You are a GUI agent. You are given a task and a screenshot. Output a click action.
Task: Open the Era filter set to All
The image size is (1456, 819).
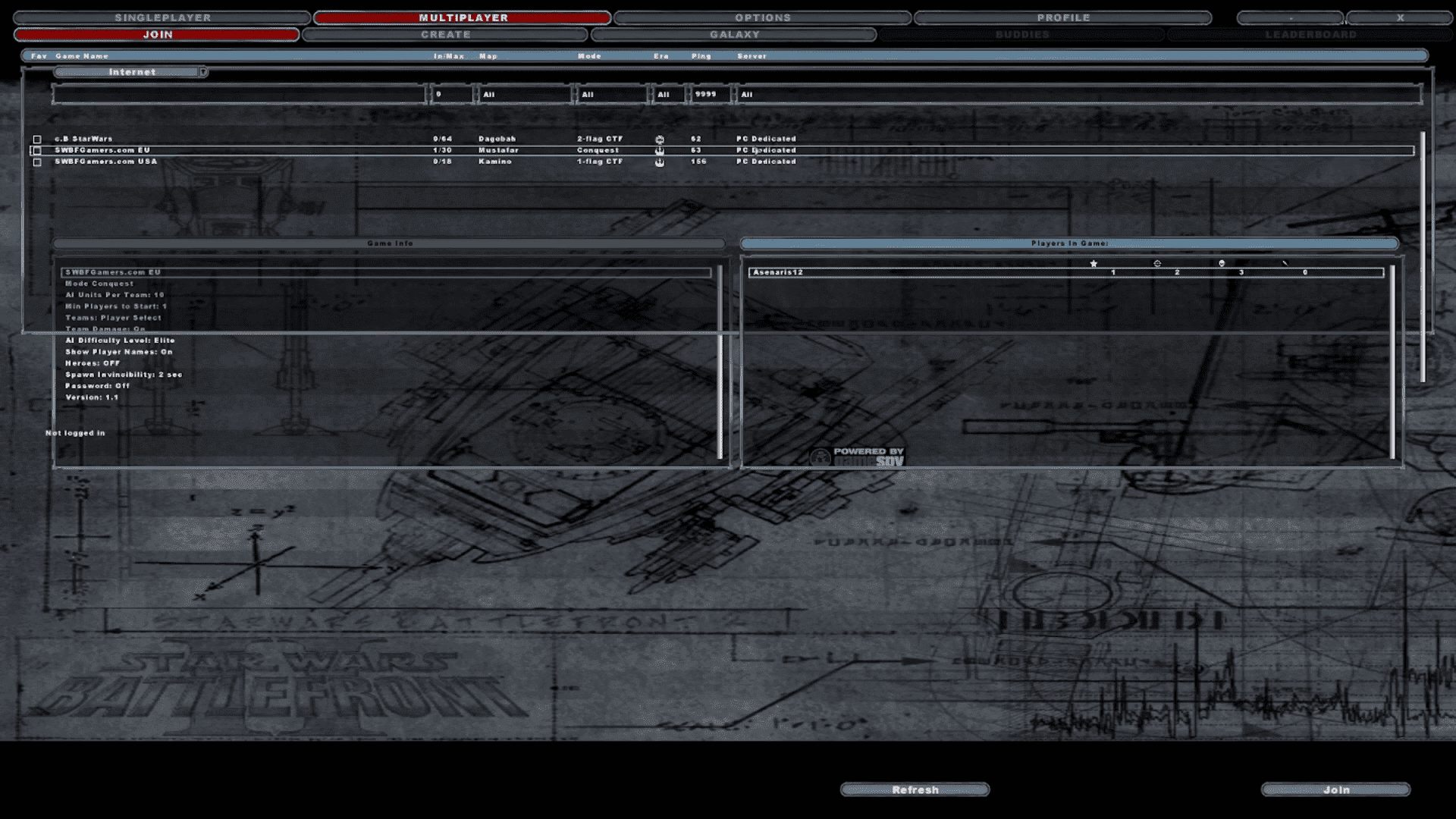[668, 95]
